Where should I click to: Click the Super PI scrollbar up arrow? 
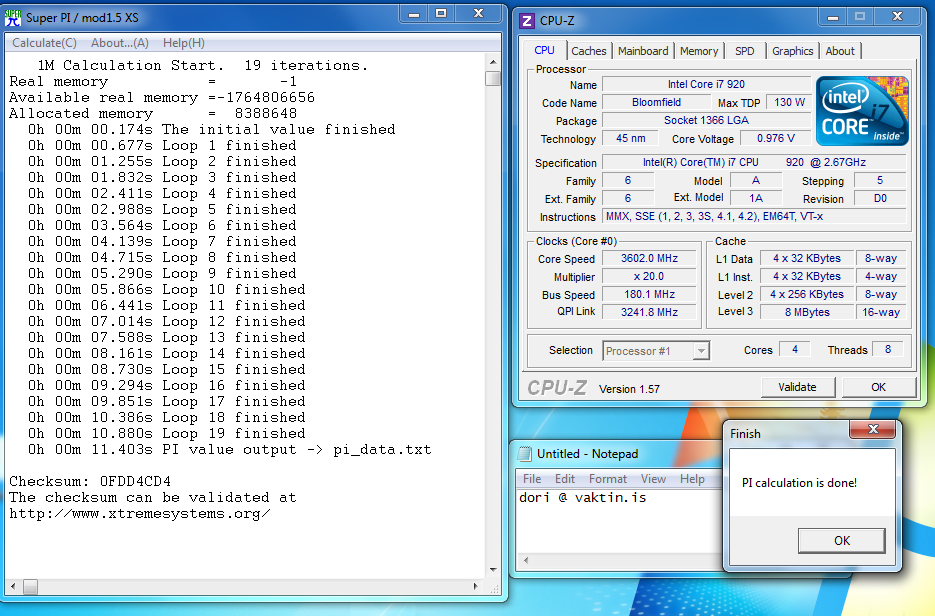pos(492,62)
